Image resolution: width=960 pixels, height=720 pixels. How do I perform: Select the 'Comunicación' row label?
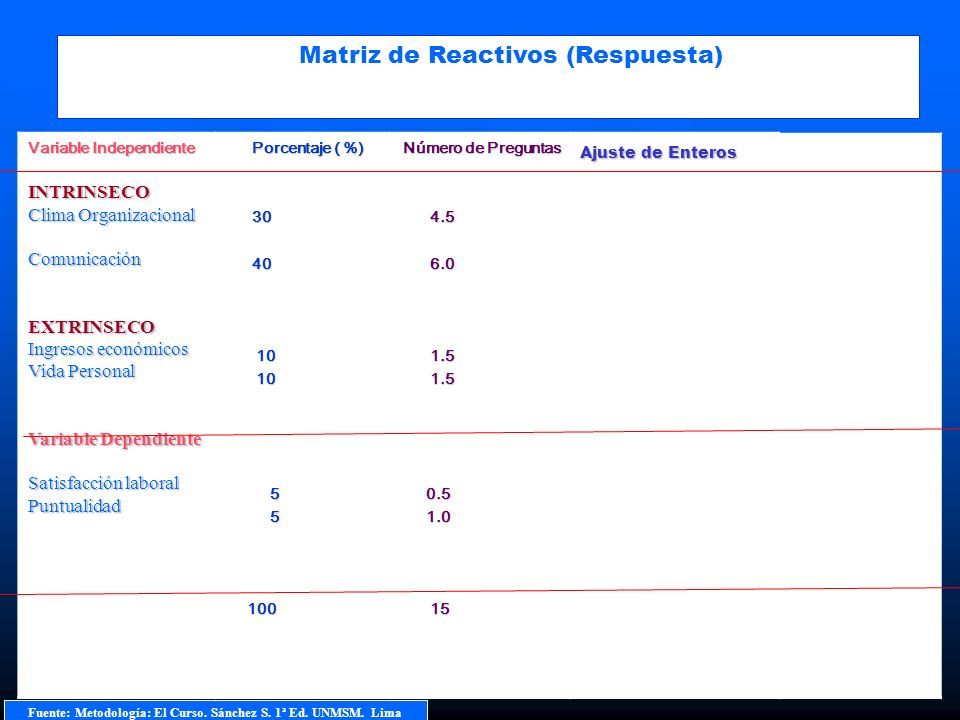point(84,260)
